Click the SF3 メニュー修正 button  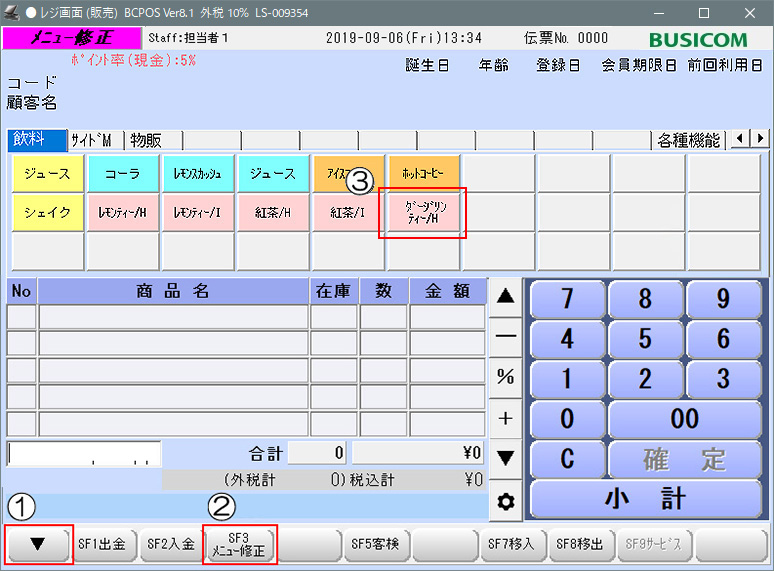[239, 545]
